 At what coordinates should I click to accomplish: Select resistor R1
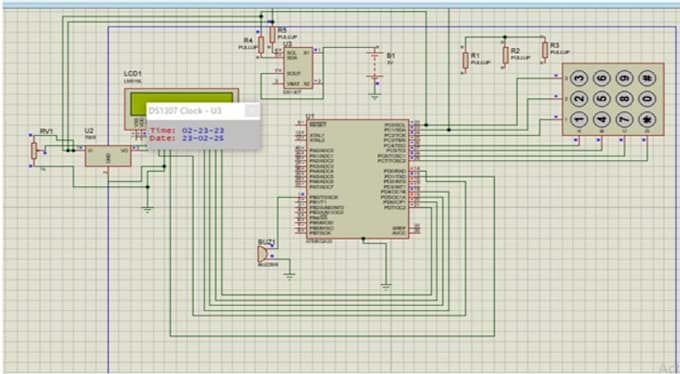pyautogui.click(x=465, y=60)
